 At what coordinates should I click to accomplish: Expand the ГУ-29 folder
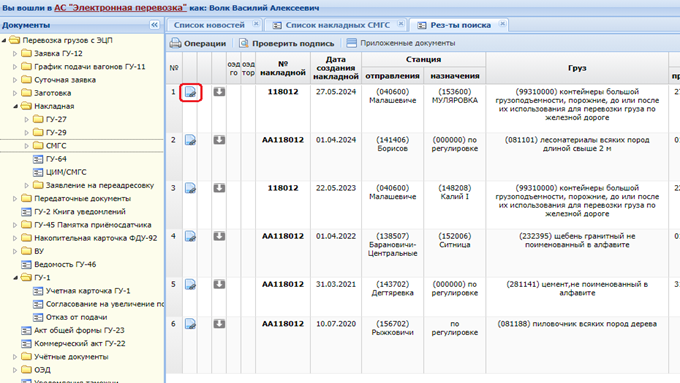(x=26, y=133)
